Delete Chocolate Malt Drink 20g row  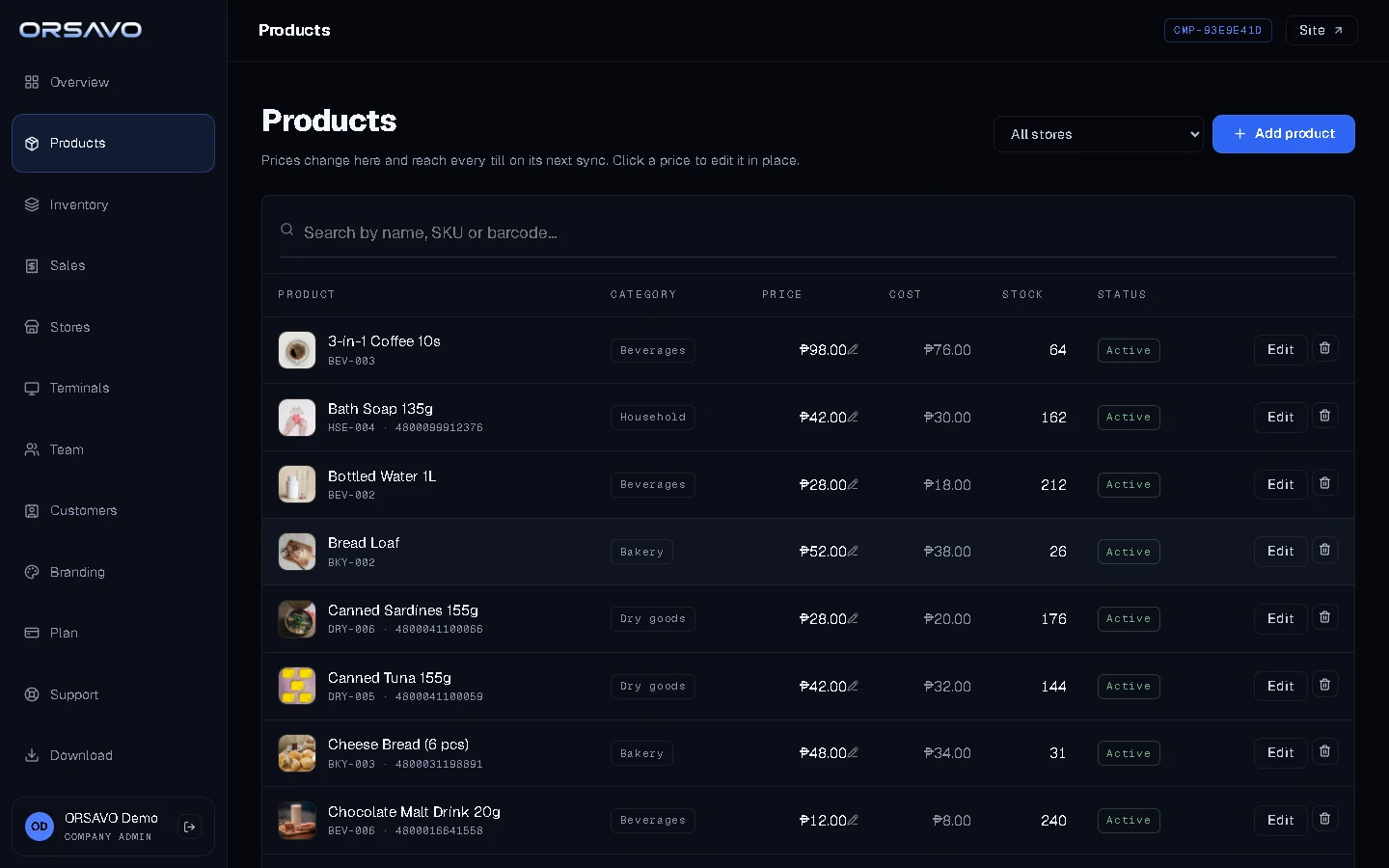1324,819
